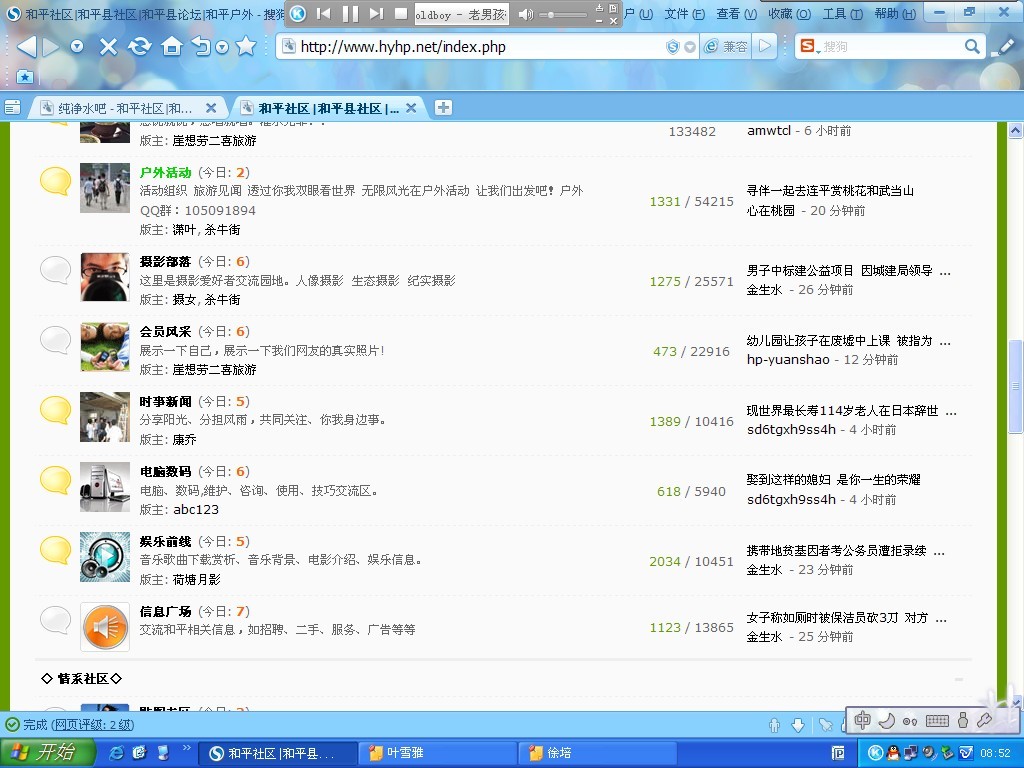Stop loading the page

pyautogui.click(x=108, y=46)
